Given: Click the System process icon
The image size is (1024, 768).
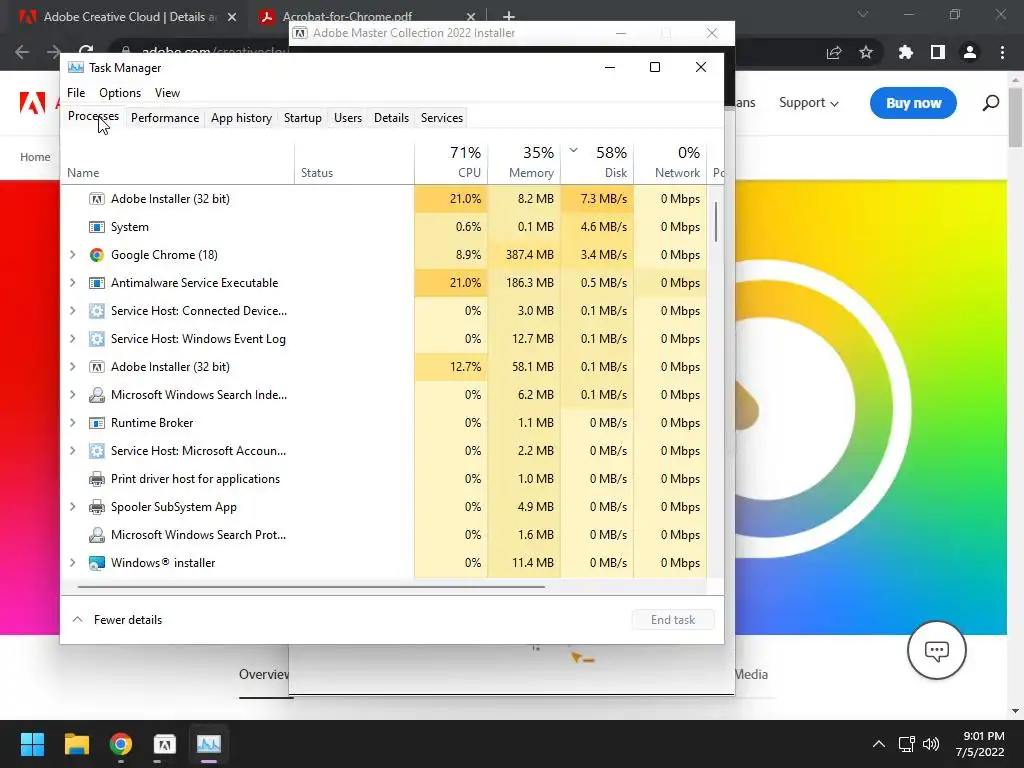Looking at the screenshot, I should (97, 227).
